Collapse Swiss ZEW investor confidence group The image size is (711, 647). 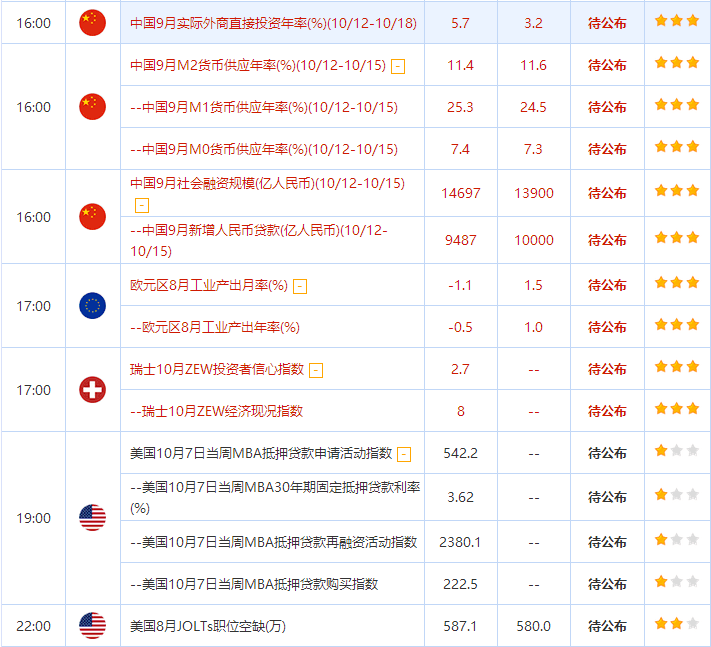316,370
